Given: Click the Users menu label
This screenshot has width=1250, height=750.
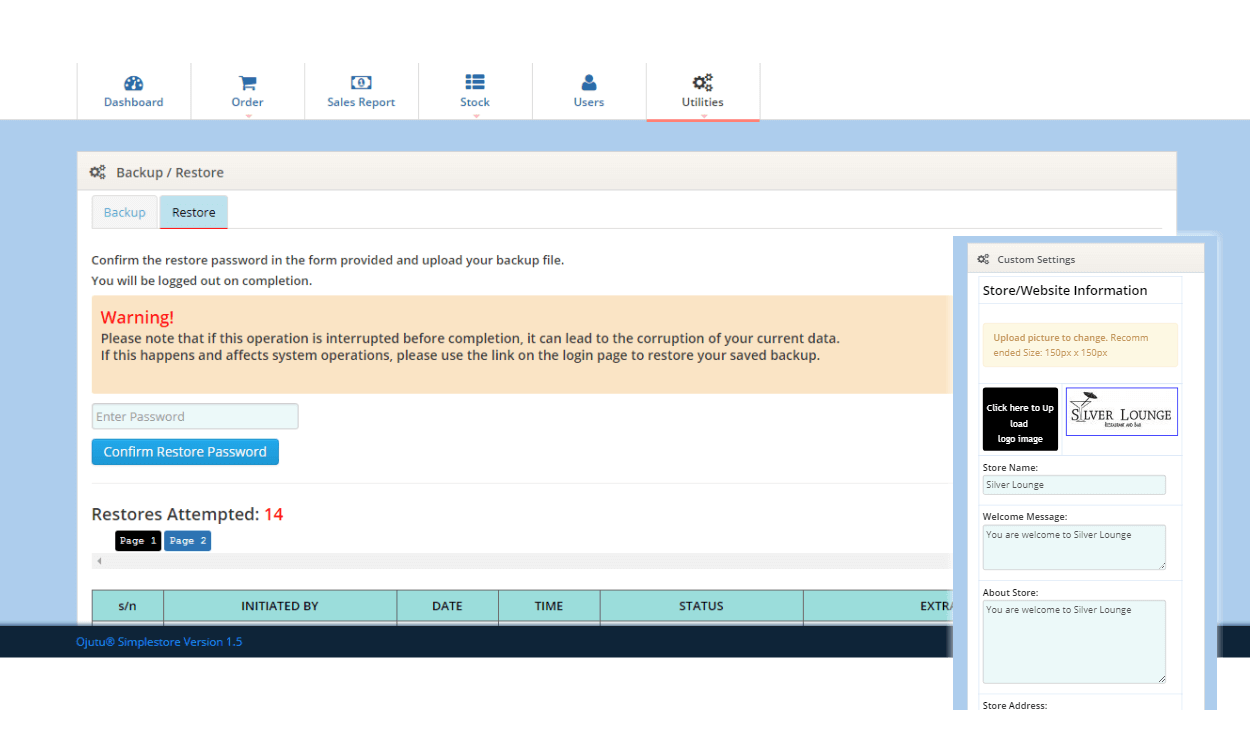Looking at the screenshot, I should [x=589, y=102].
